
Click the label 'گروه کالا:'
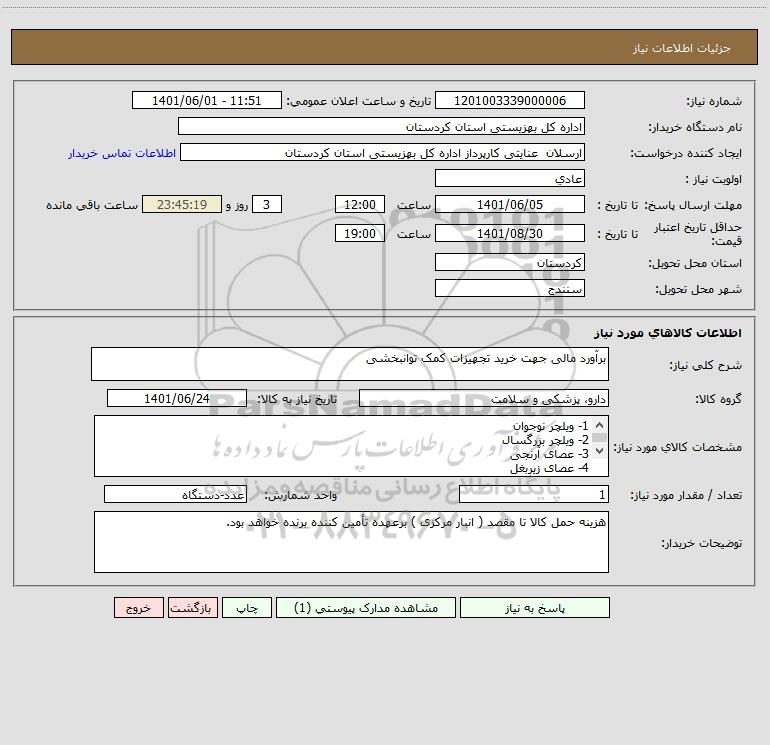click(x=718, y=399)
